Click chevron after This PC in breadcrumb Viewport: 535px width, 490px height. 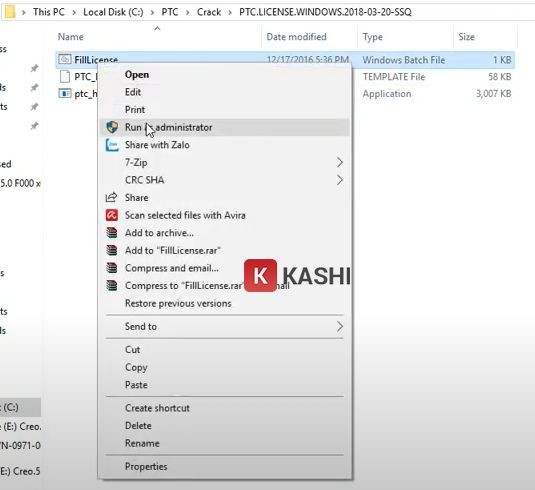click(x=74, y=12)
